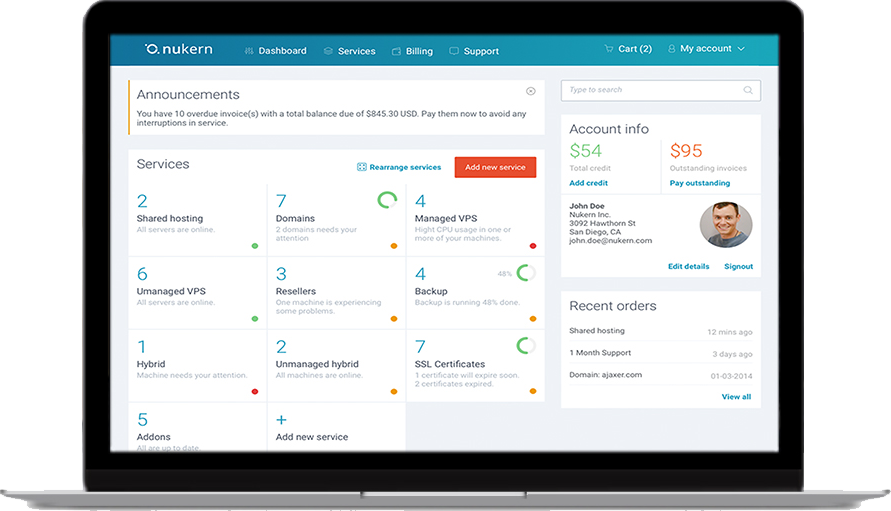Open the Backup service card
Screen dimensions: 891x511
pos(476,293)
